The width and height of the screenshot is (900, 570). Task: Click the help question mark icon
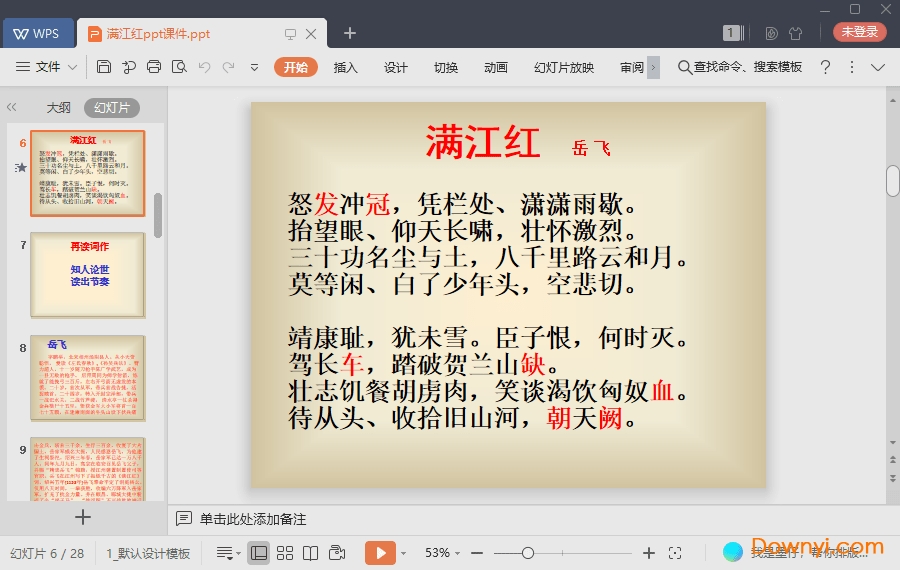(x=825, y=67)
